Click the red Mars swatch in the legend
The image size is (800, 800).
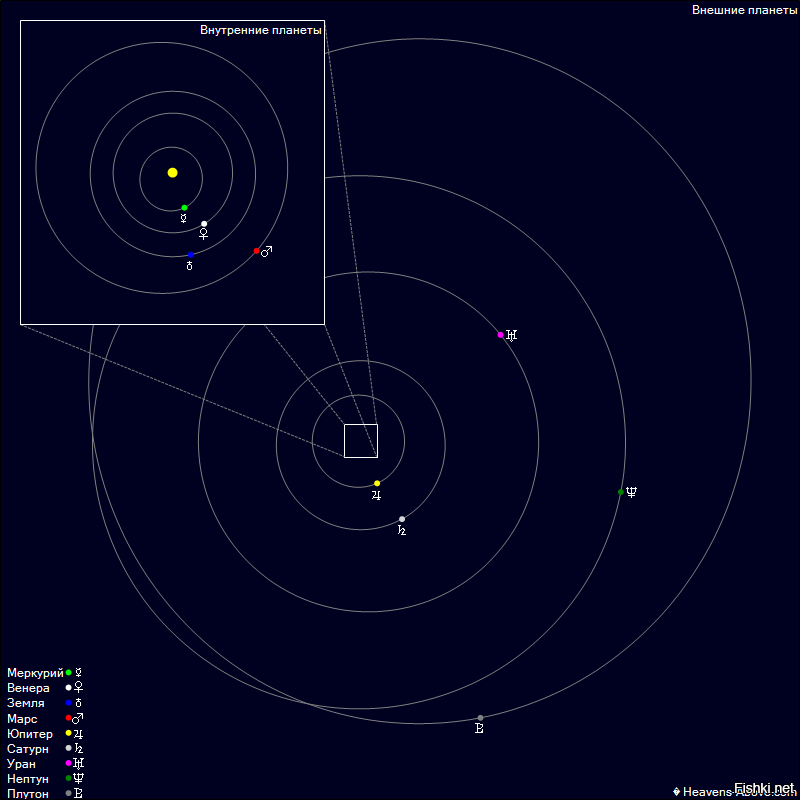[x=68, y=718]
